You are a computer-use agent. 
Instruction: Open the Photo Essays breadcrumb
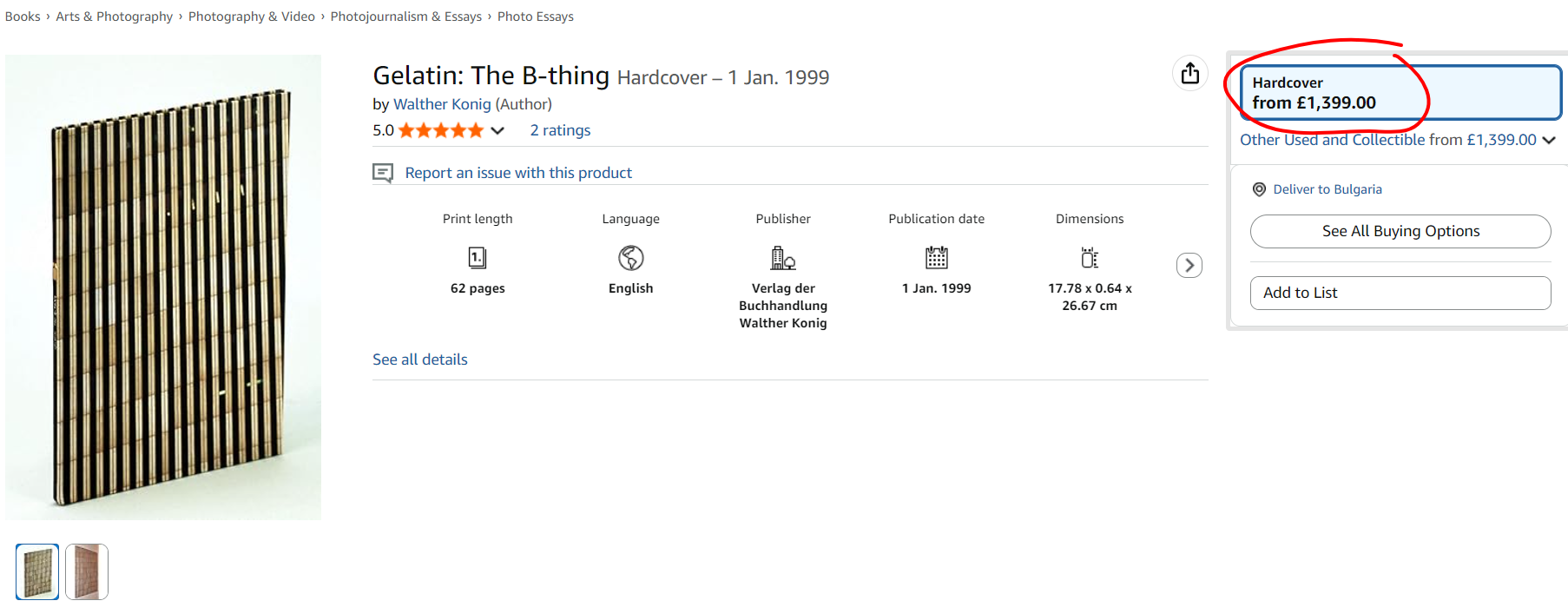pyautogui.click(x=535, y=17)
